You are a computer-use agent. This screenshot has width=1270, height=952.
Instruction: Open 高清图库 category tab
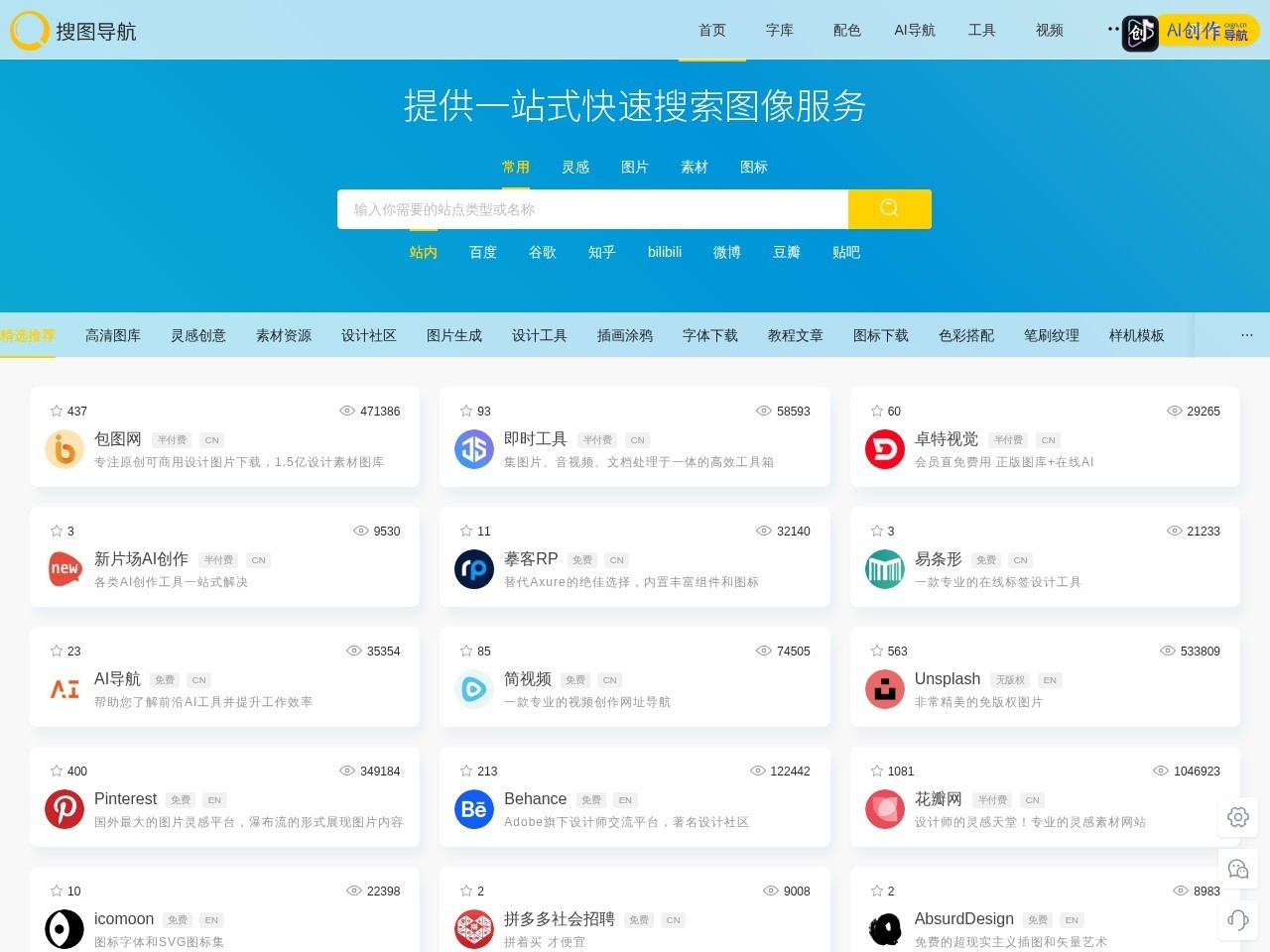113,335
